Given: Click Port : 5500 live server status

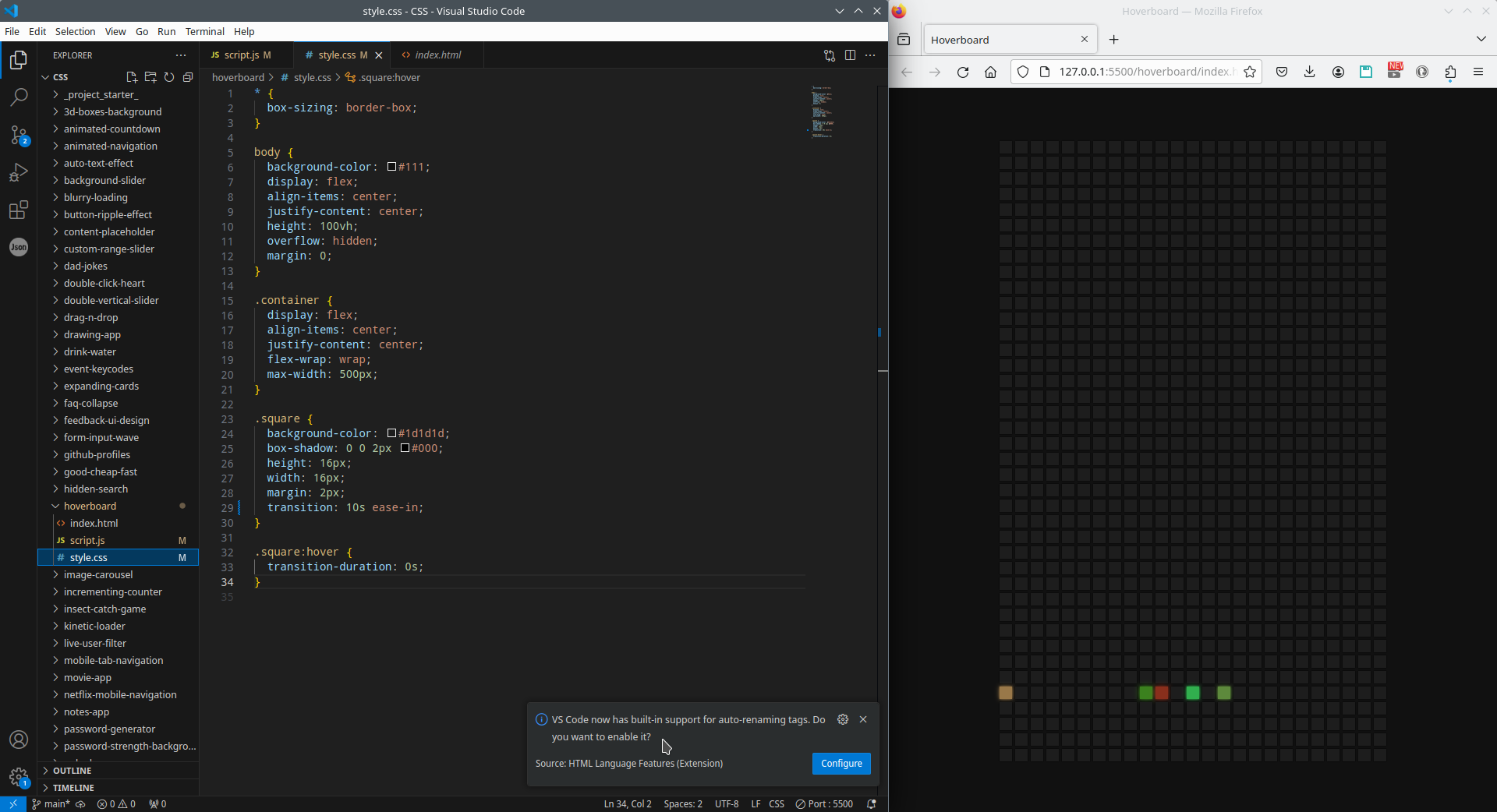Looking at the screenshot, I should [x=824, y=804].
